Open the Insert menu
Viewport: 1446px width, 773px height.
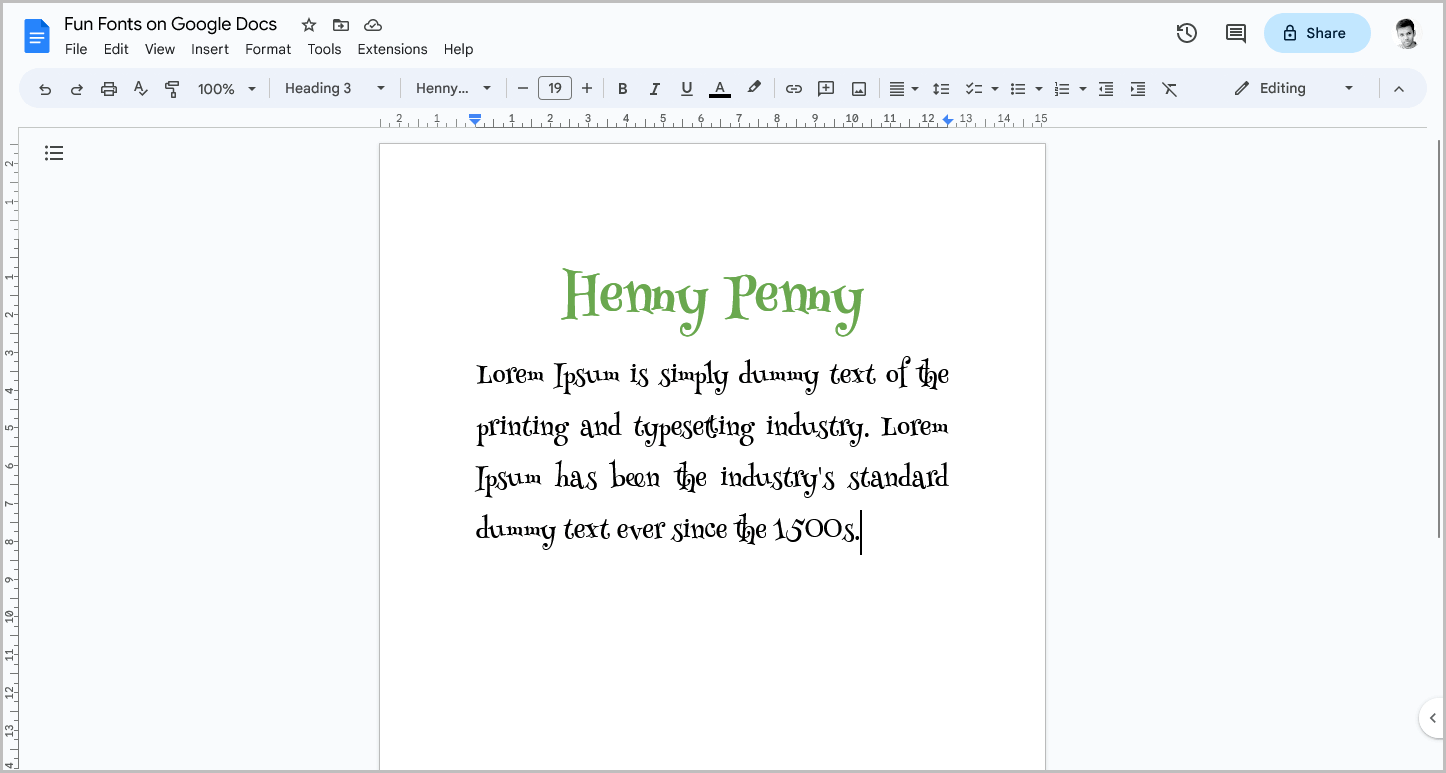(x=210, y=48)
